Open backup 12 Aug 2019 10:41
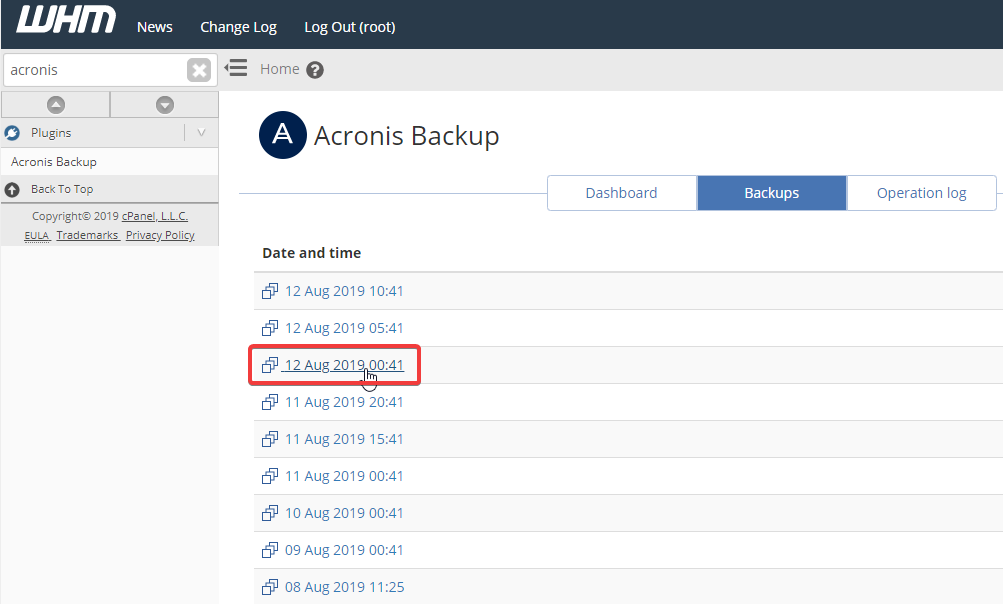Image resolution: width=1003 pixels, height=604 pixels. [344, 291]
